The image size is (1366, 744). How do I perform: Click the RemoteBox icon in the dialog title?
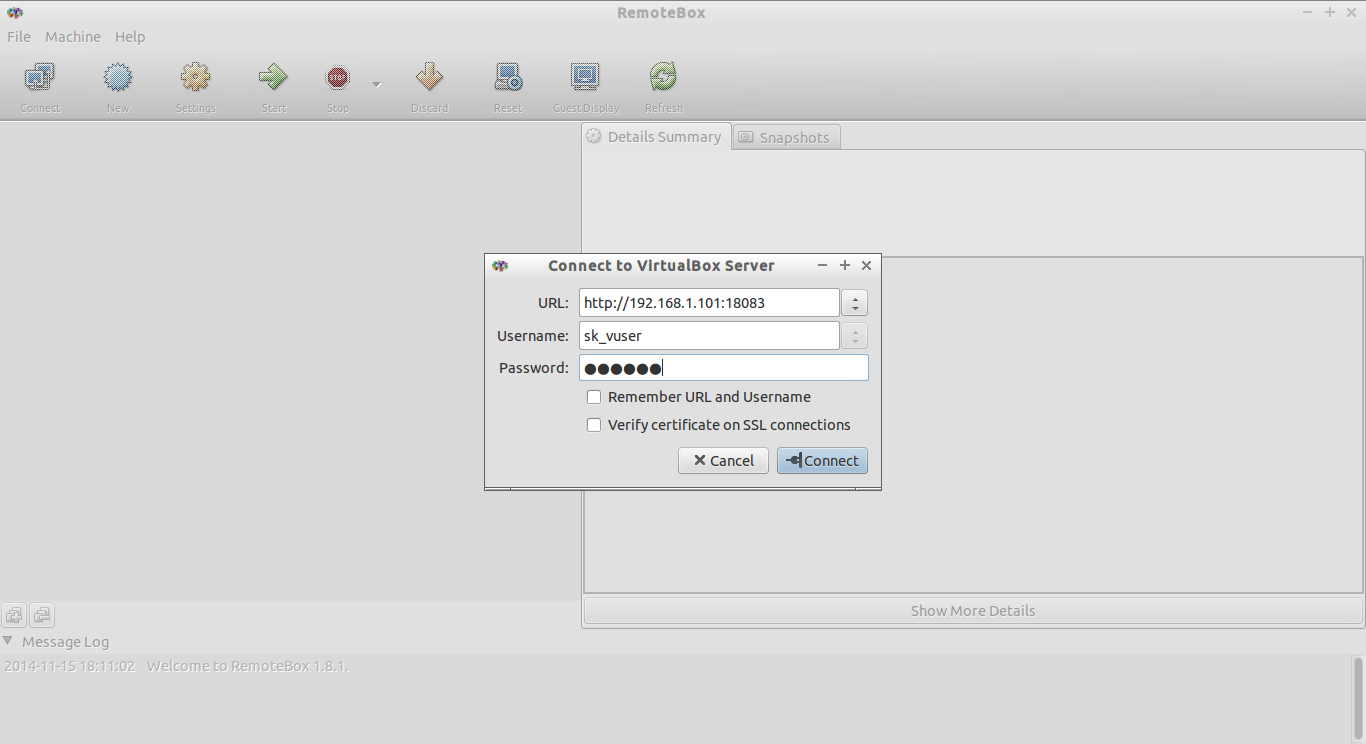click(x=500, y=265)
